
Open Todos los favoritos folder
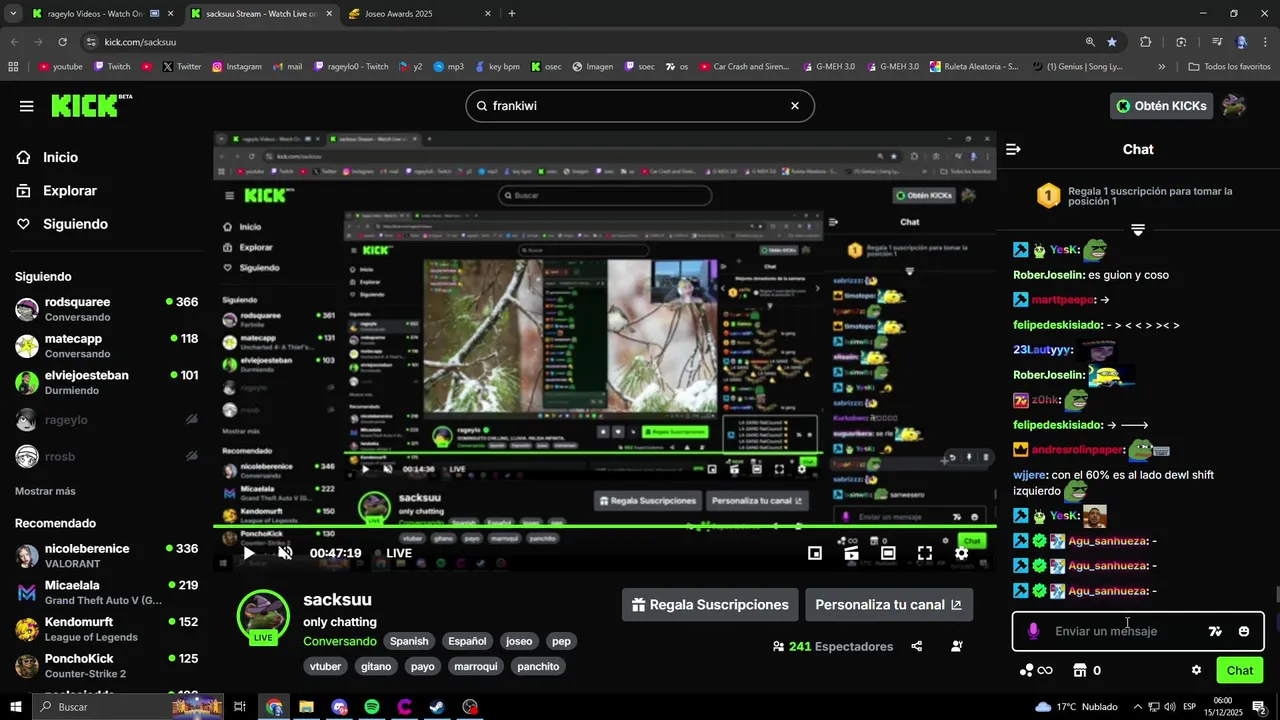pyautogui.click(x=1229, y=67)
